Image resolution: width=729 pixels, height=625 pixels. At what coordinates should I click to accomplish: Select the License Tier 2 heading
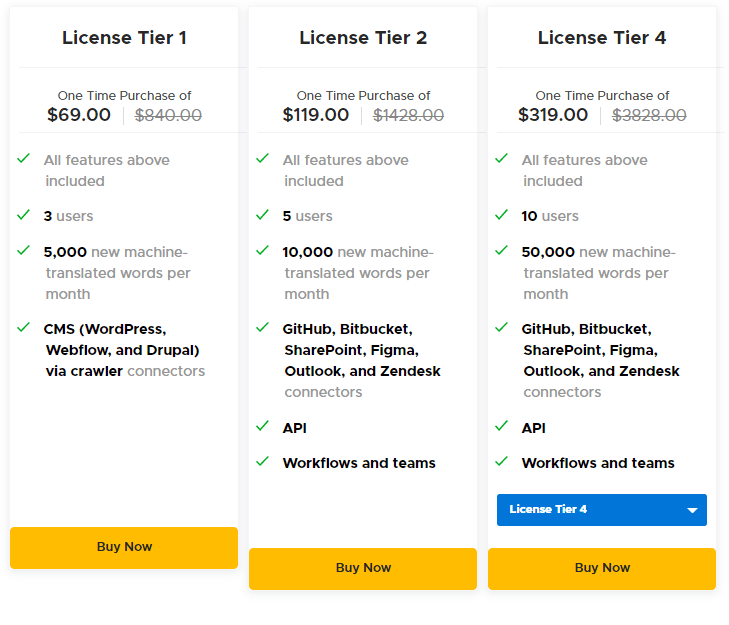click(x=363, y=38)
